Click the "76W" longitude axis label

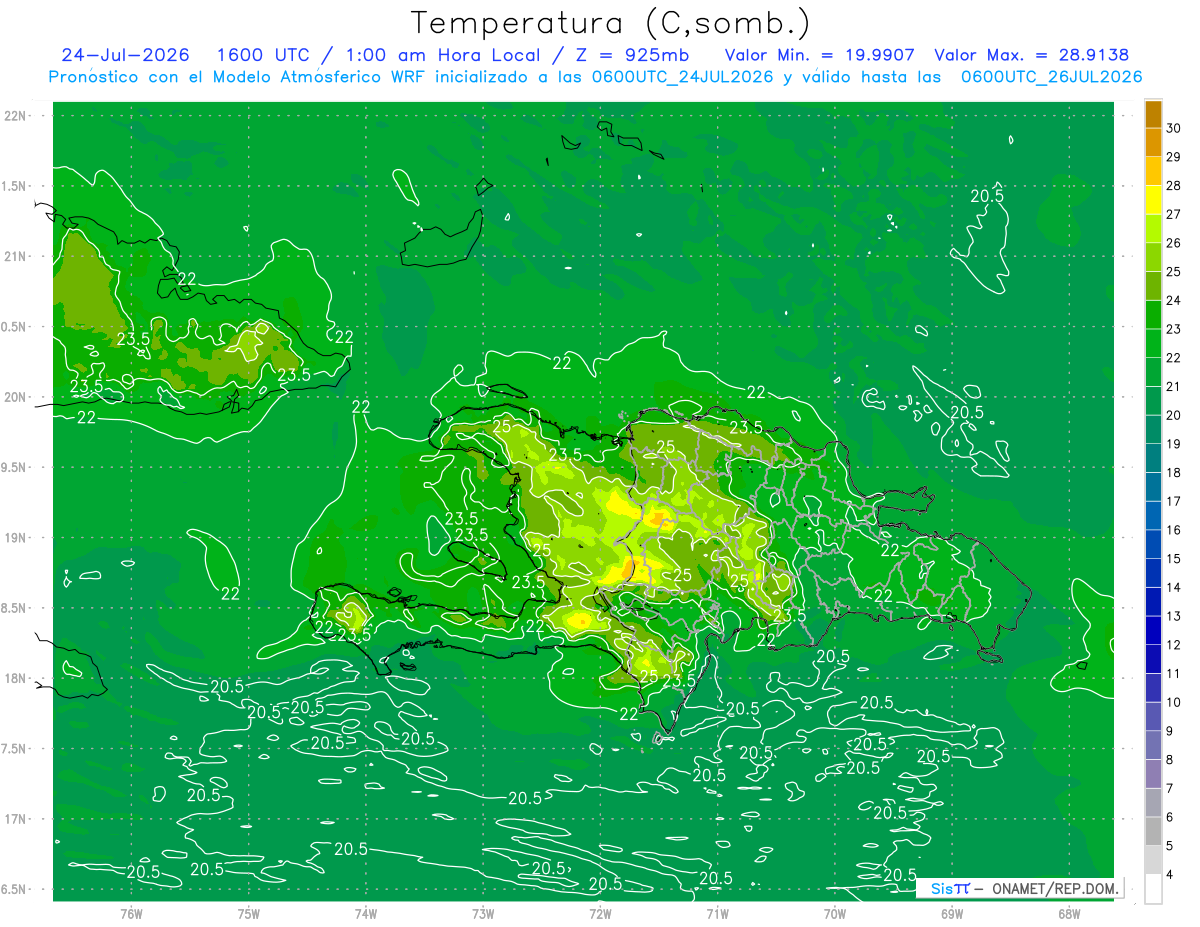tap(131, 913)
